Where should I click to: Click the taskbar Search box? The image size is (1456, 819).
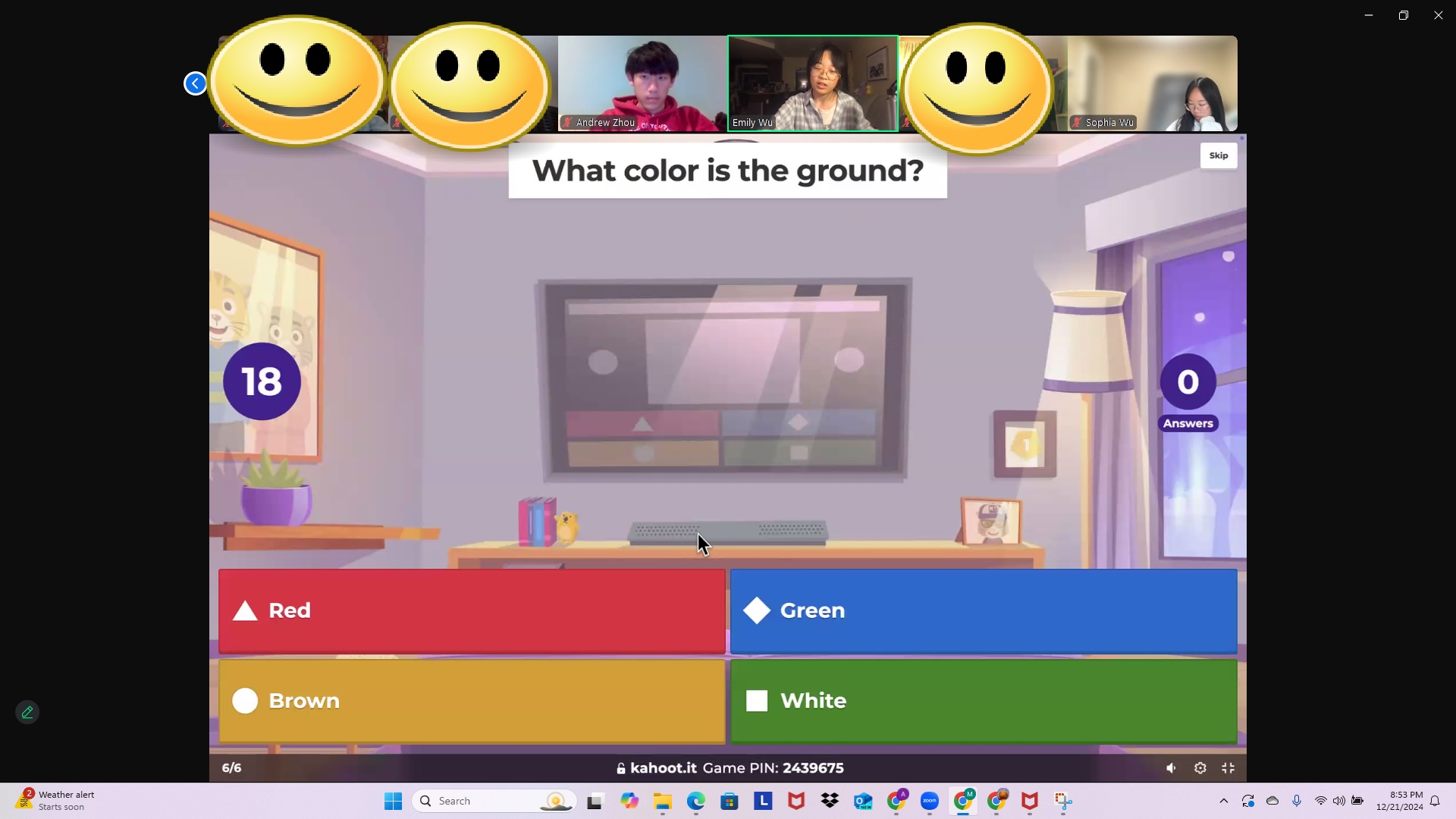pos(494,801)
